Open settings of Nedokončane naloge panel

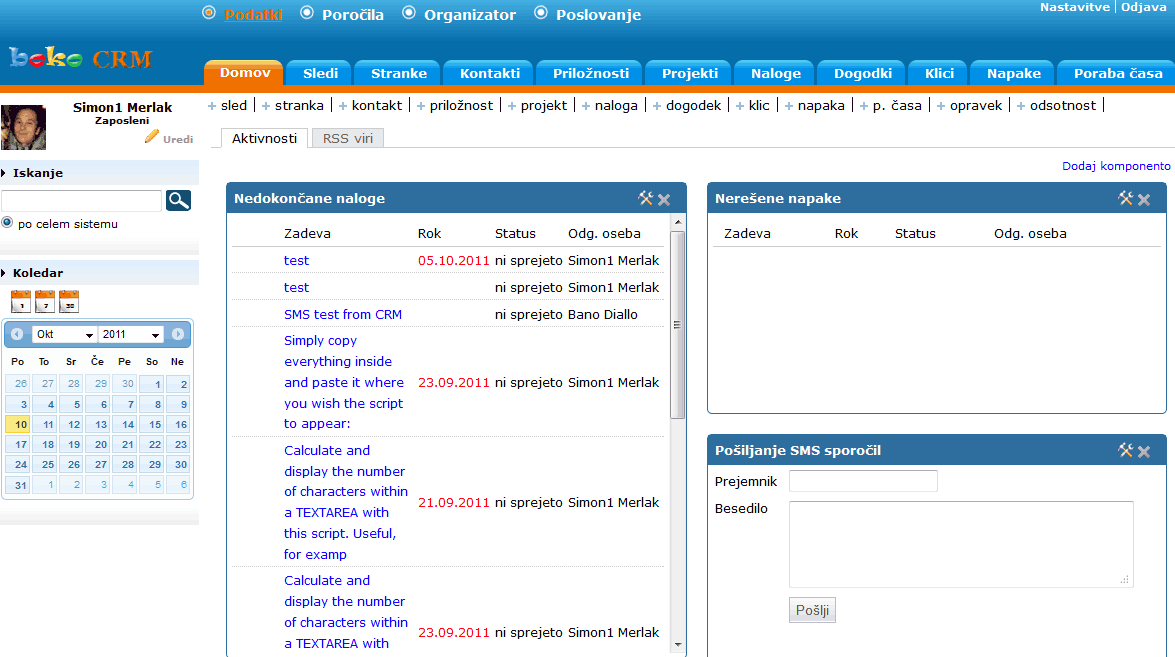point(645,199)
